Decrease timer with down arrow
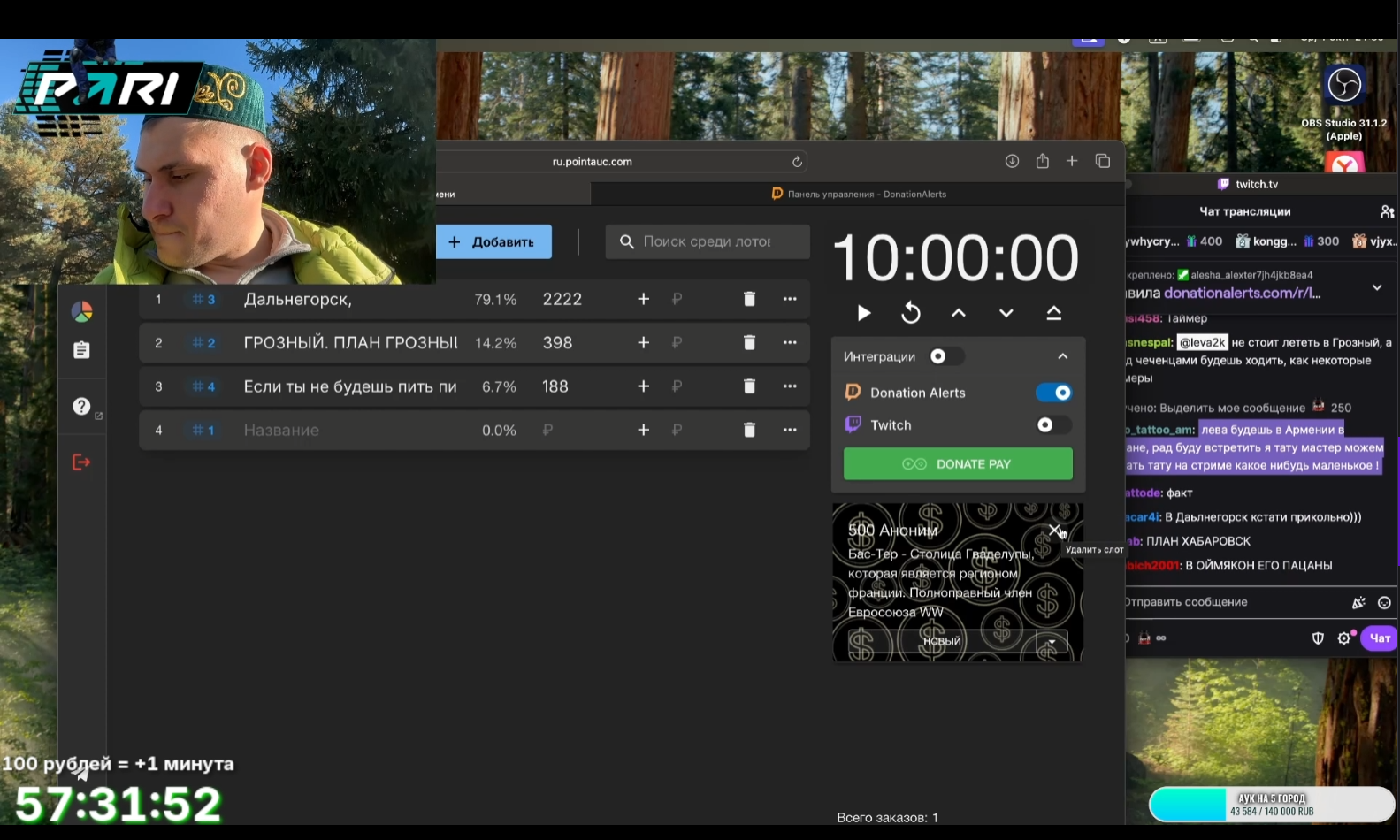This screenshot has width=1400, height=840. (x=1006, y=313)
